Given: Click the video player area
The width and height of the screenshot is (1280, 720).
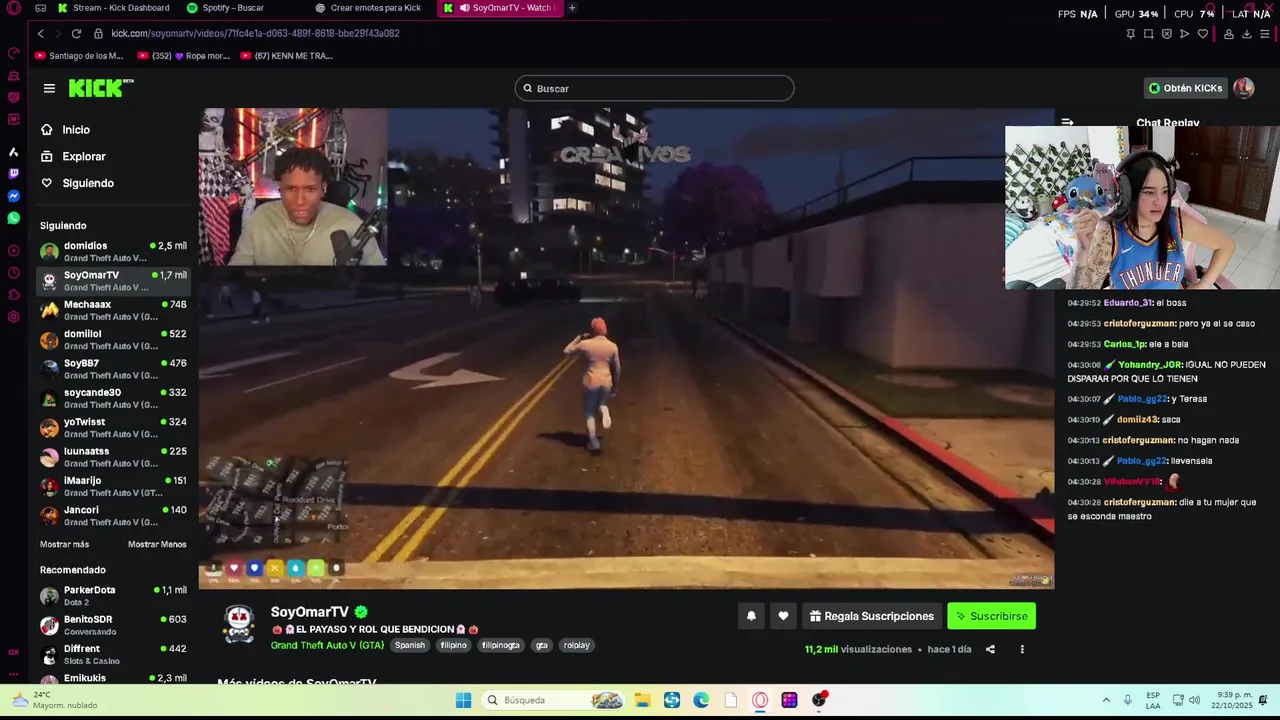Looking at the screenshot, I should 626,348.
